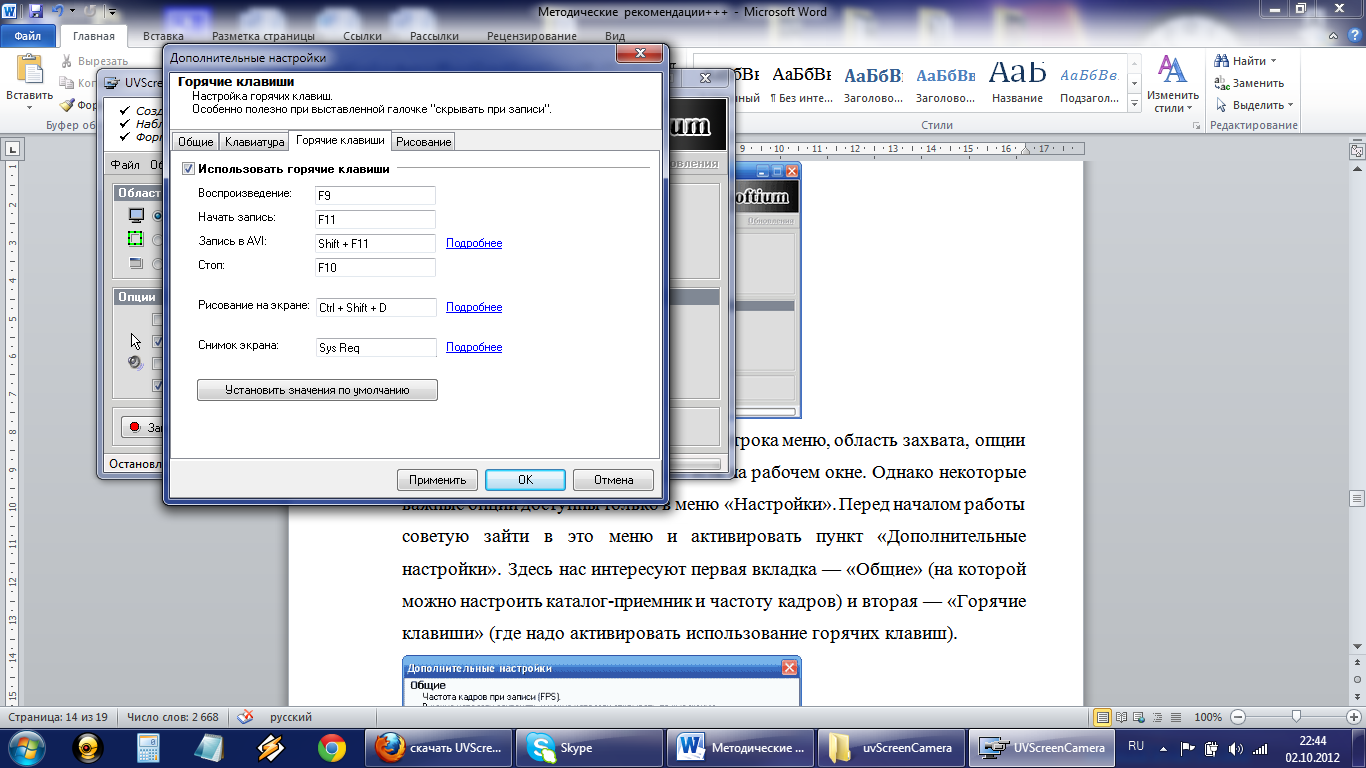The image size is (1366, 768).
Task: Open the Файл tab in Word
Action: point(28,36)
